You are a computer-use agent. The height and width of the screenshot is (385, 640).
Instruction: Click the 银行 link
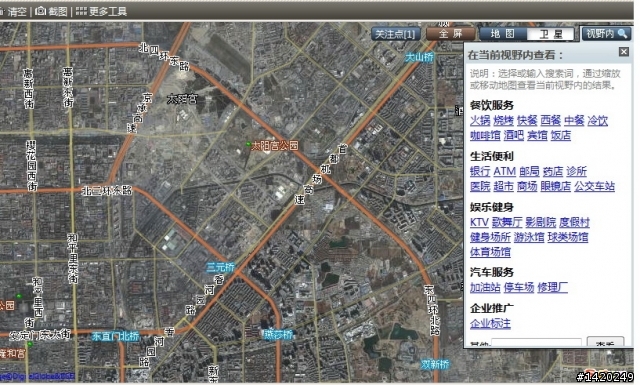pyautogui.click(x=480, y=171)
